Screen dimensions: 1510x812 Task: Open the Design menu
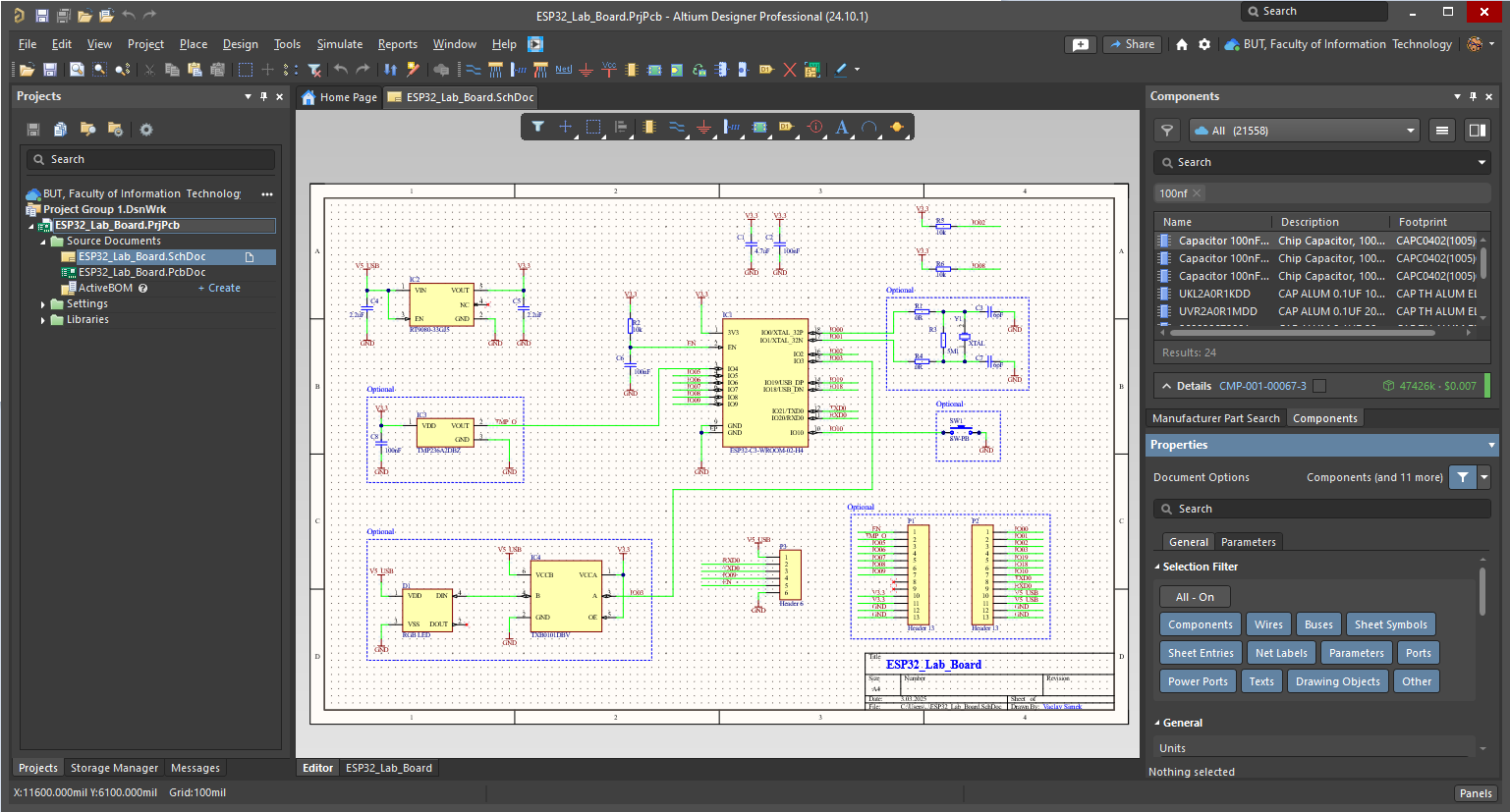[240, 44]
